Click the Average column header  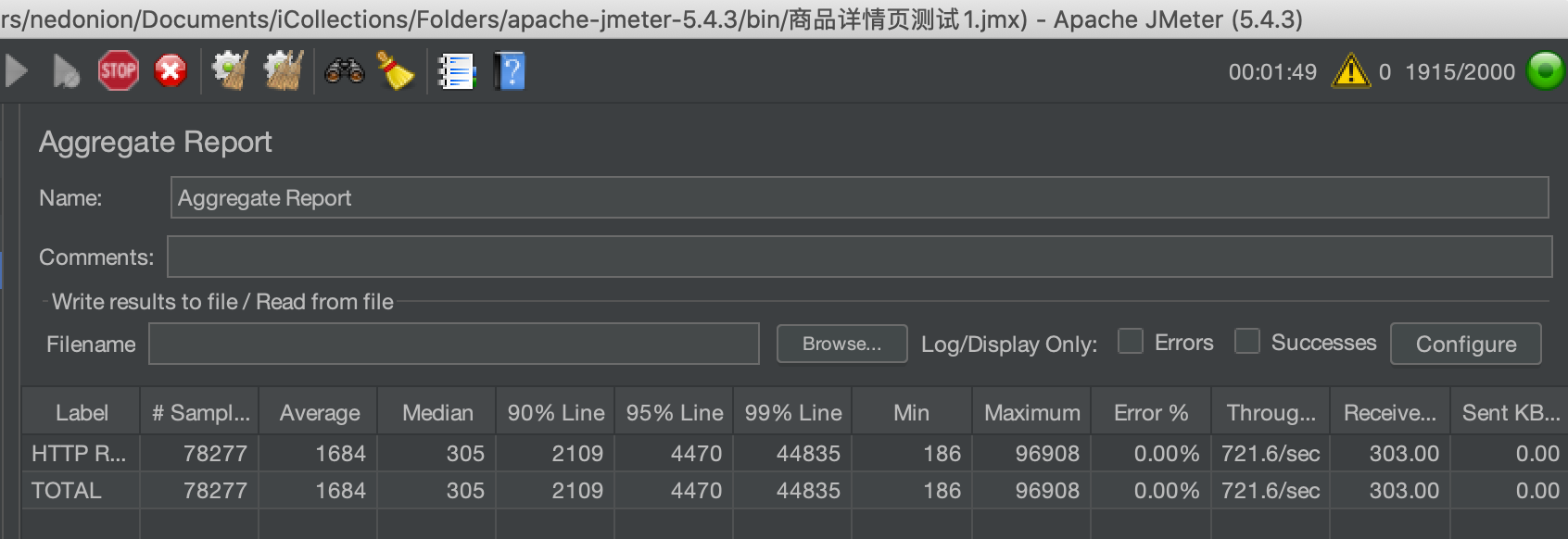[319, 412]
